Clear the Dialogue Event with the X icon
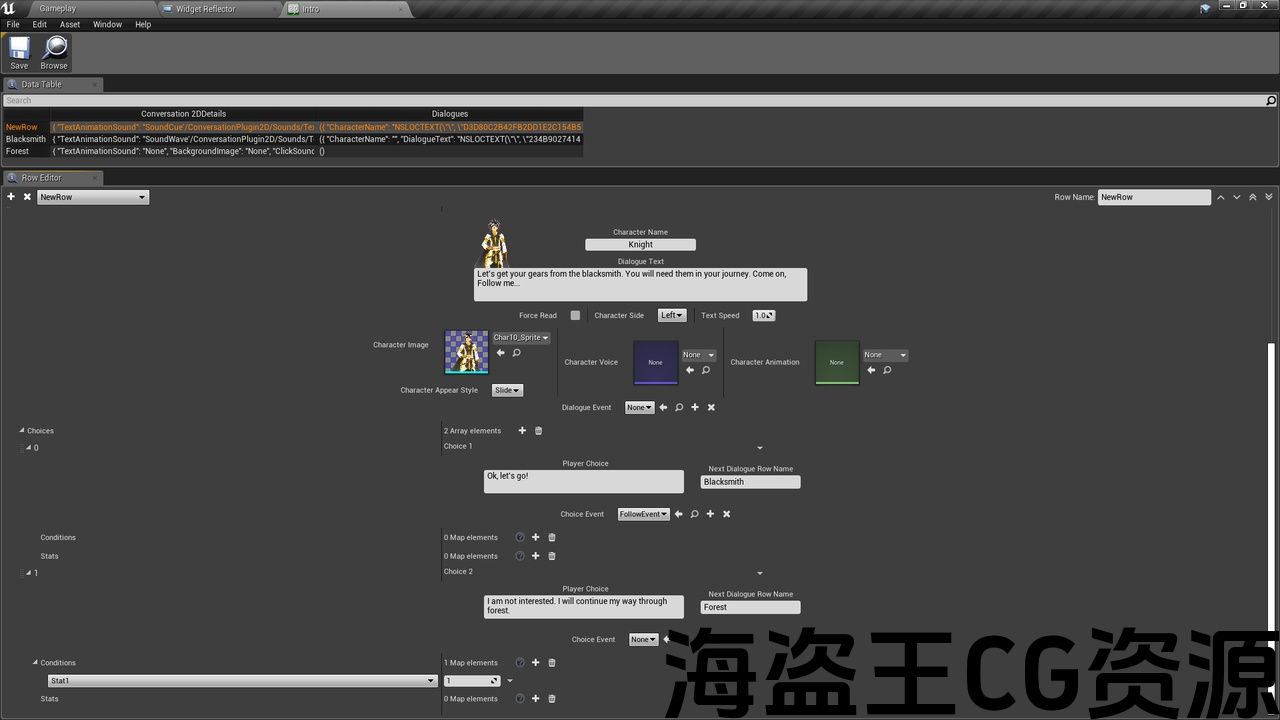1280x720 pixels. click(x=711, y=408)
